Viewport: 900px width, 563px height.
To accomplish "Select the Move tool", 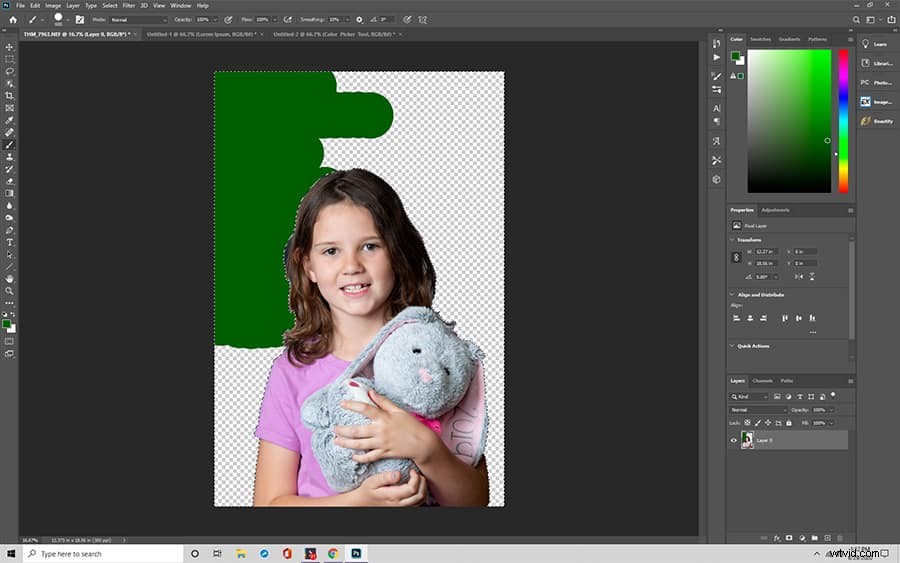I will click(x=9, y=47).
